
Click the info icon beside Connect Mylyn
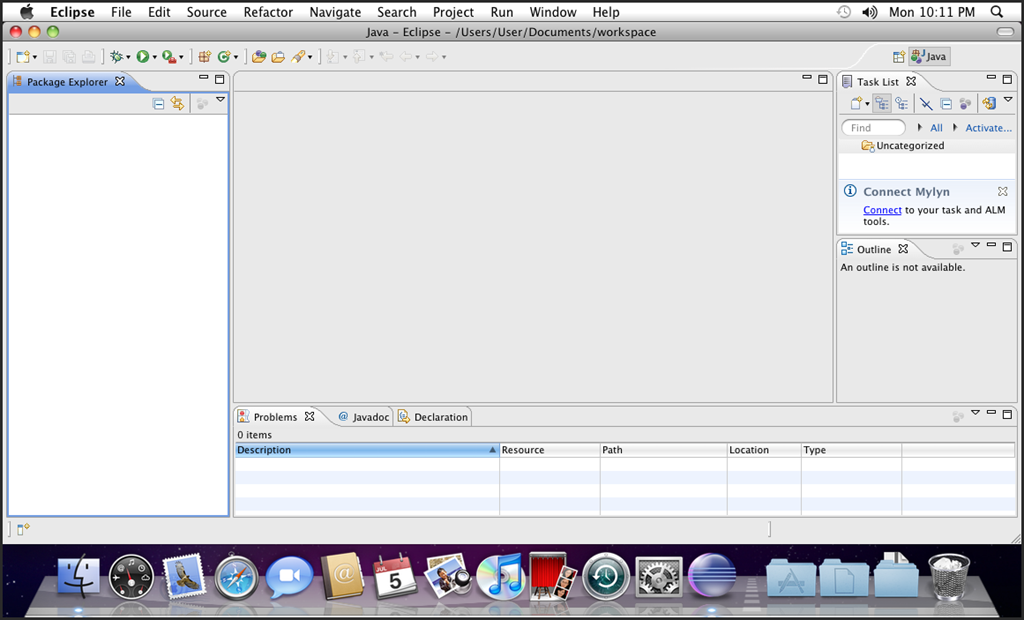pyautogui.click(x=850, y=191)
